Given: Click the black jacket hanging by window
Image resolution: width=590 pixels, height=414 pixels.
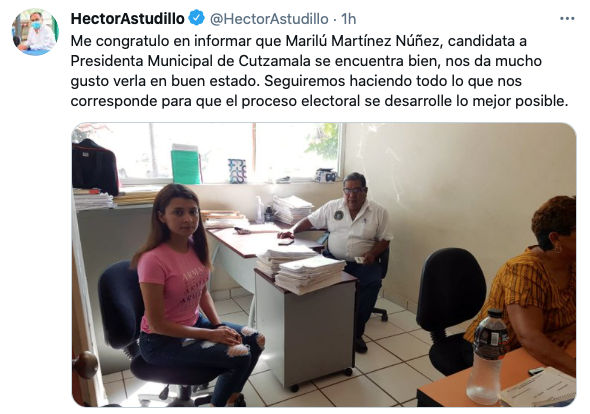Looking at the screenshot, I should (95, 166).
